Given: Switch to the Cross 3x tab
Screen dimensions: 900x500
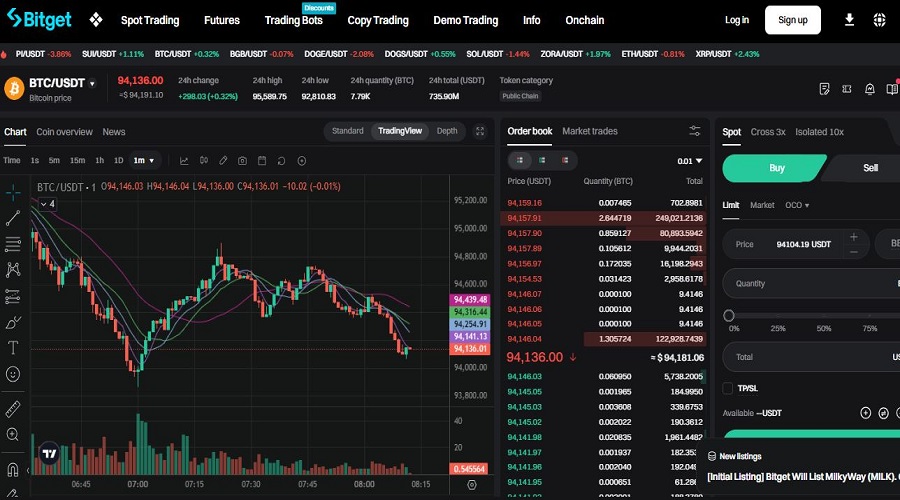Looking at the screenshot, I should click(767, 131).
